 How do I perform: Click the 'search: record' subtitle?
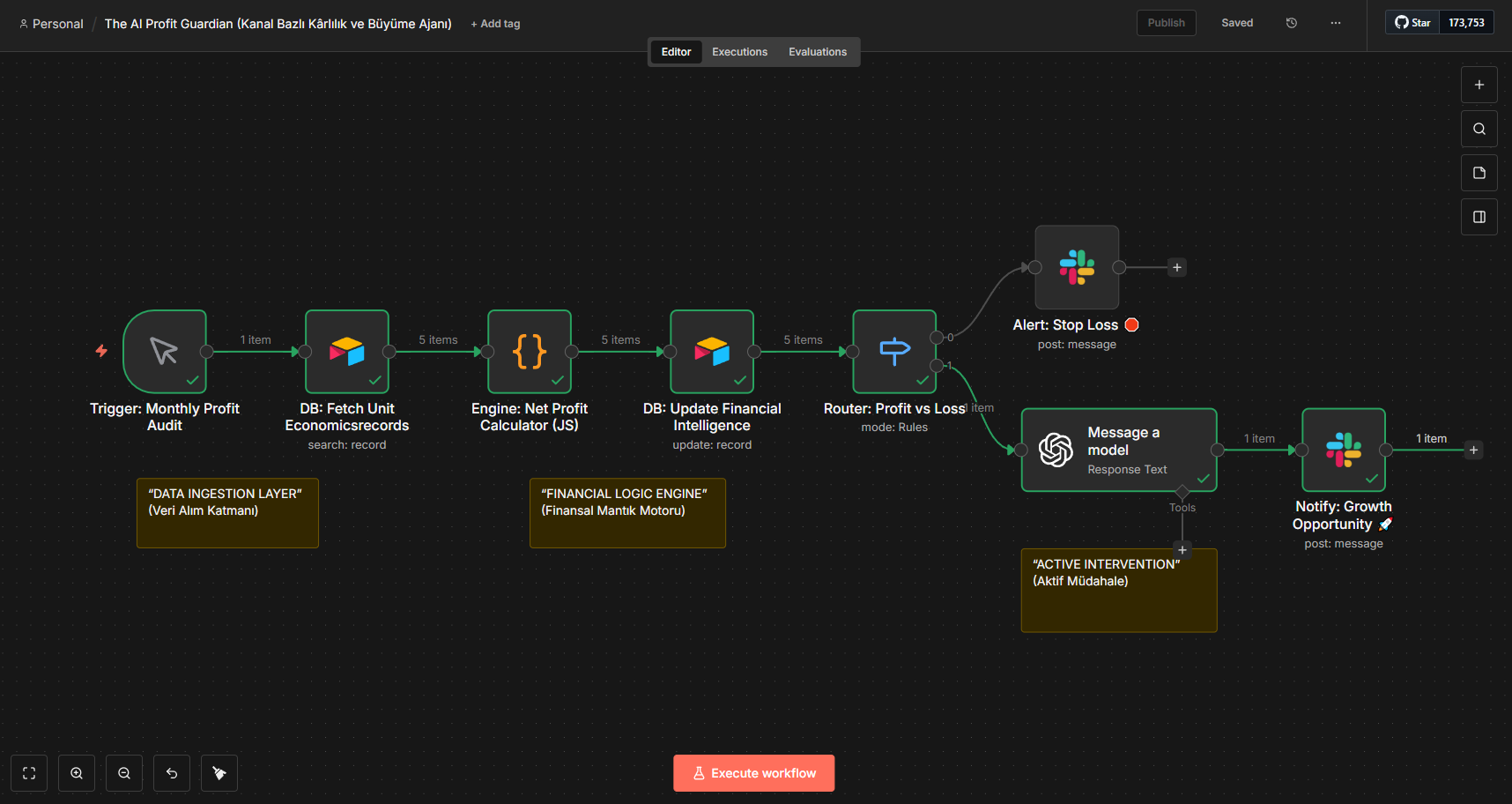347,445
